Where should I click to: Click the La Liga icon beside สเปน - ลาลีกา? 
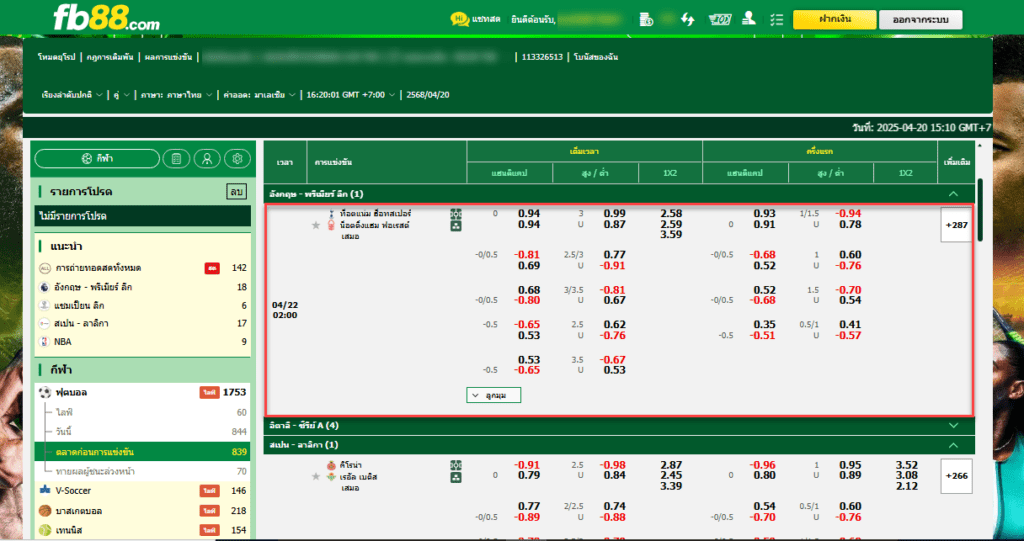pos(44,323)
